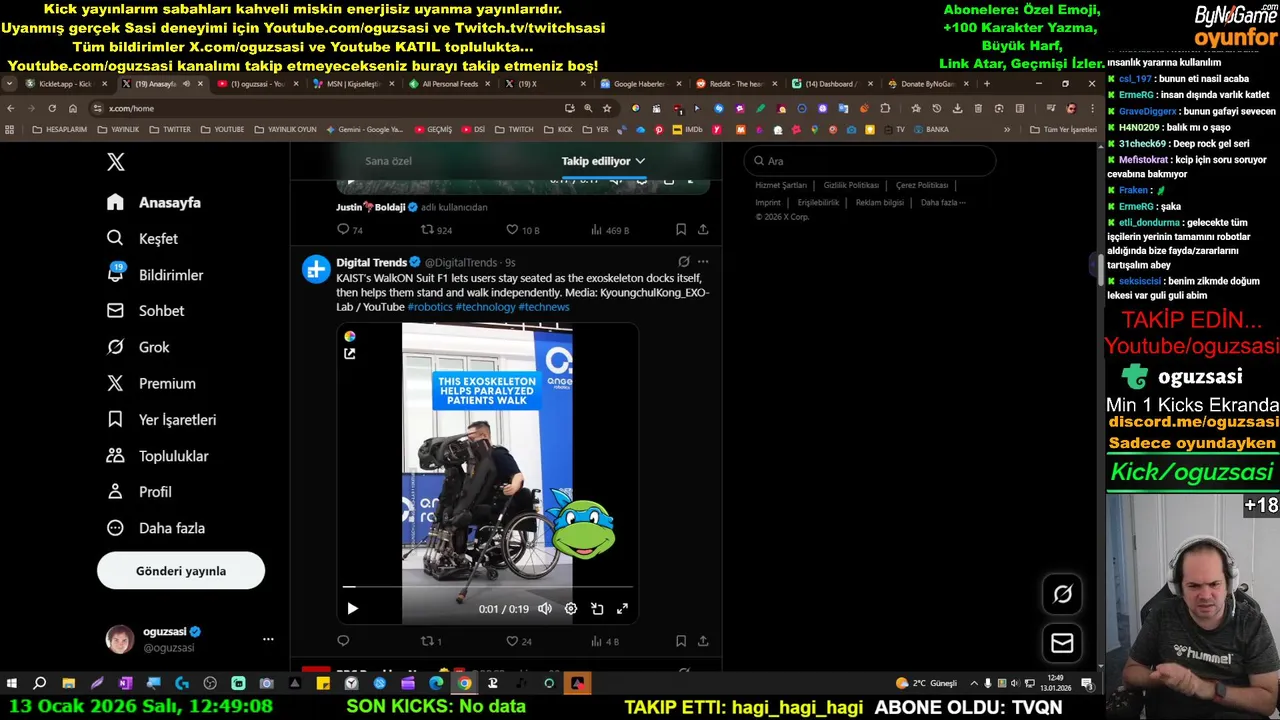This screenshot has width=1280, height=720.
Task: Open Çerez Politikası footer link
Action: pyautogui.click(x=922, y=185)
